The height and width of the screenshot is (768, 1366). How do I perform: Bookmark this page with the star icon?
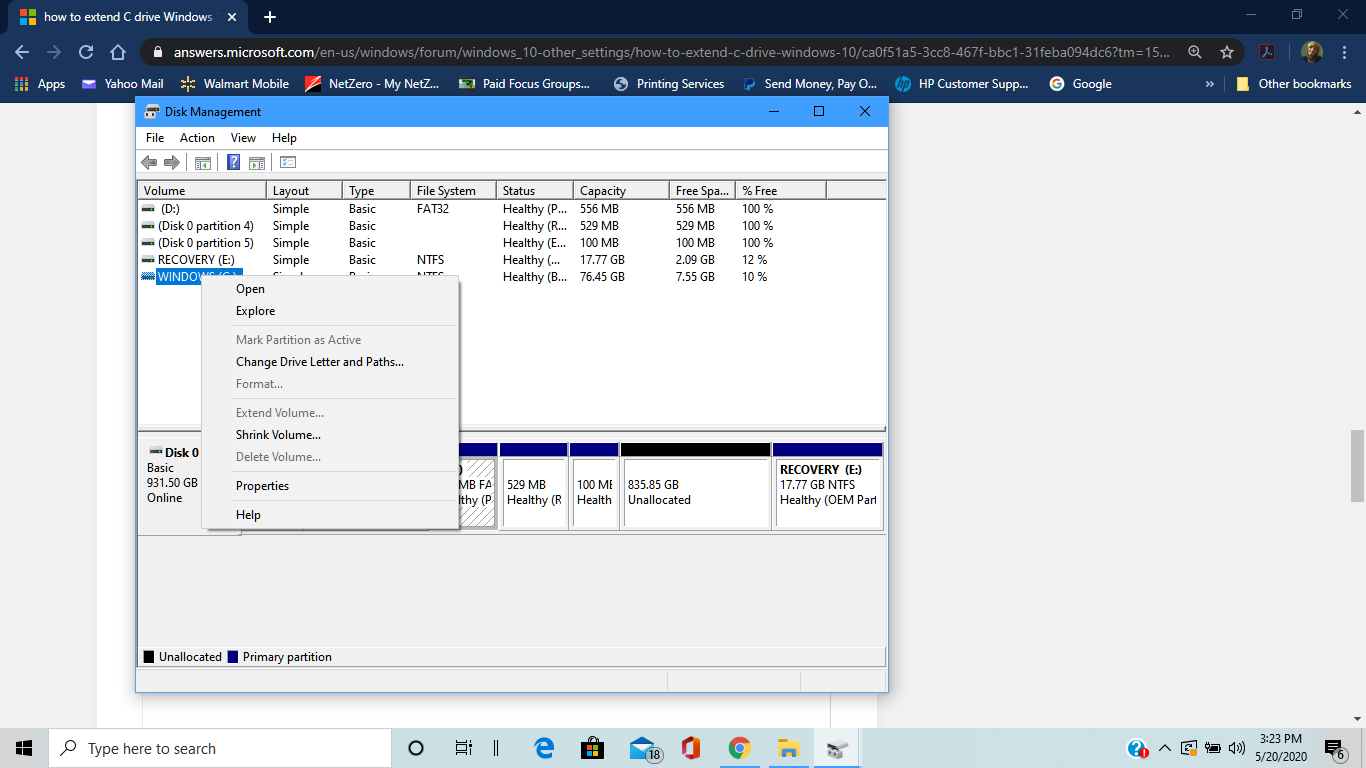[1227, 52]
